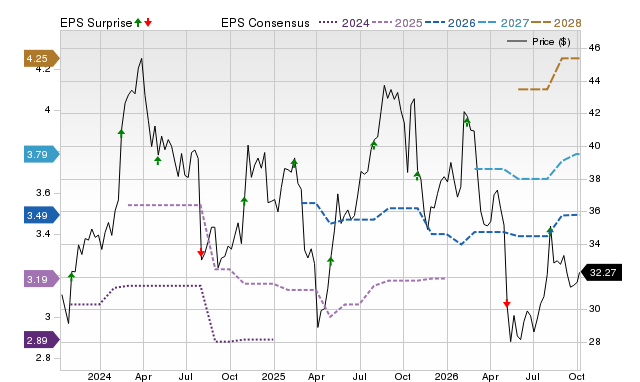The width and height of the screenshot is (640, 382).
Task: Click the brown 4.25 consensus value tag
Action: (x=41, y=59)
